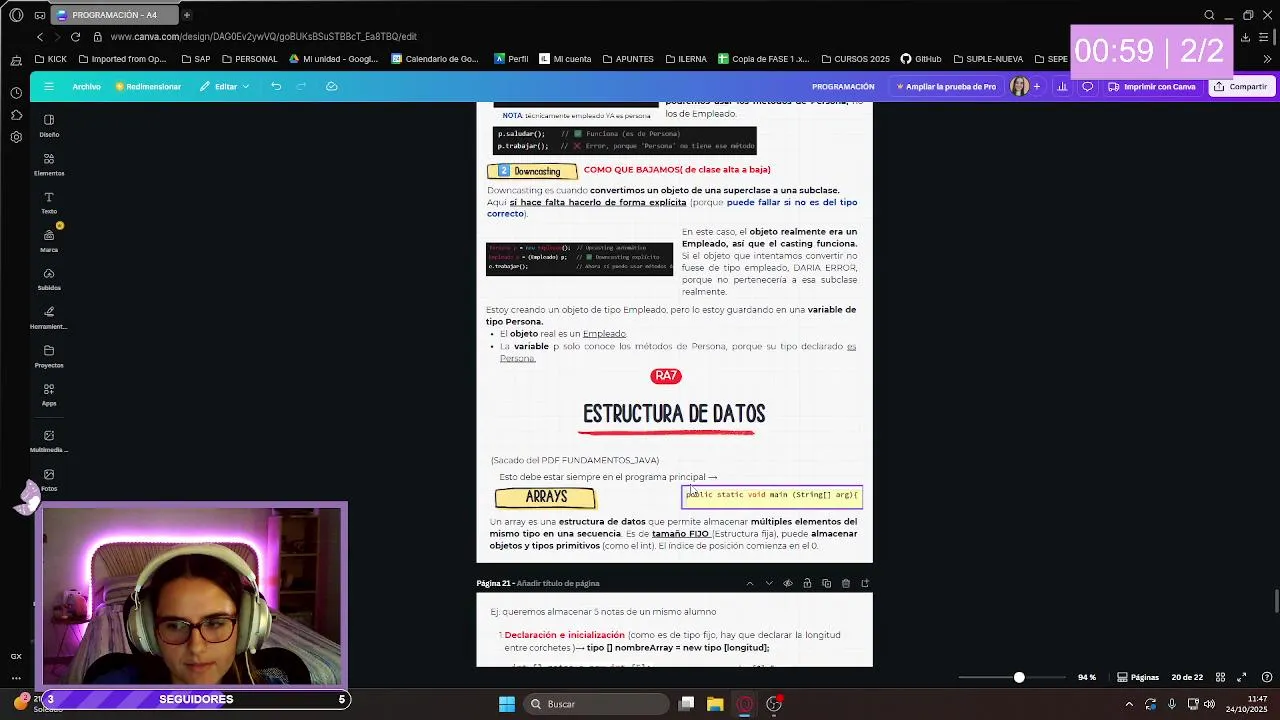
Task: Click the PROGRAMACIÓN design title
Action: click(x=843, y=87)
